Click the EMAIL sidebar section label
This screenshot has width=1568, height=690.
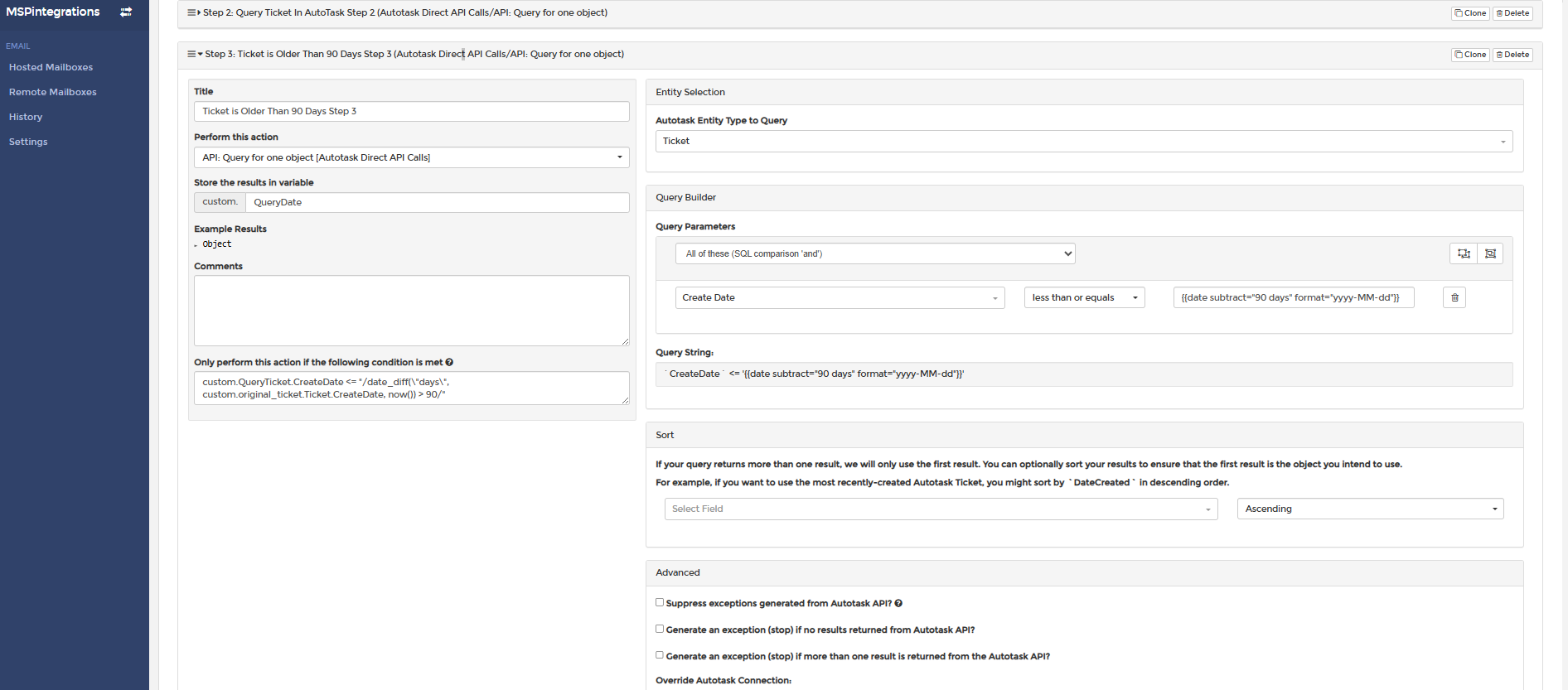tap(17, 46)
